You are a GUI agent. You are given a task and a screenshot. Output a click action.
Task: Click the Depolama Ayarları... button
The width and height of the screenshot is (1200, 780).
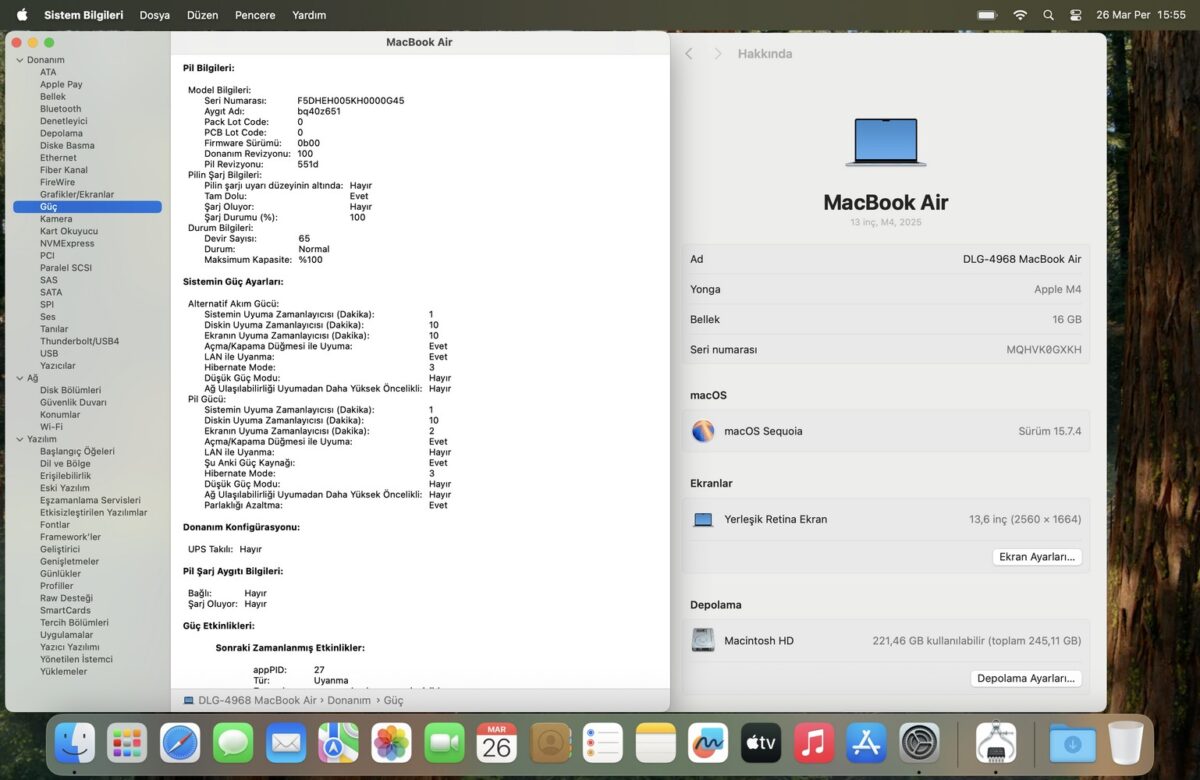coord(1026,678)
